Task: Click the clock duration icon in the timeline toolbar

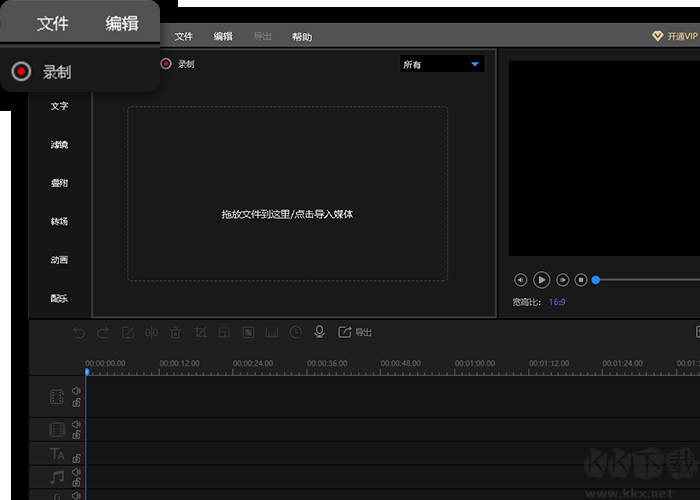Action: coord(296,332)
